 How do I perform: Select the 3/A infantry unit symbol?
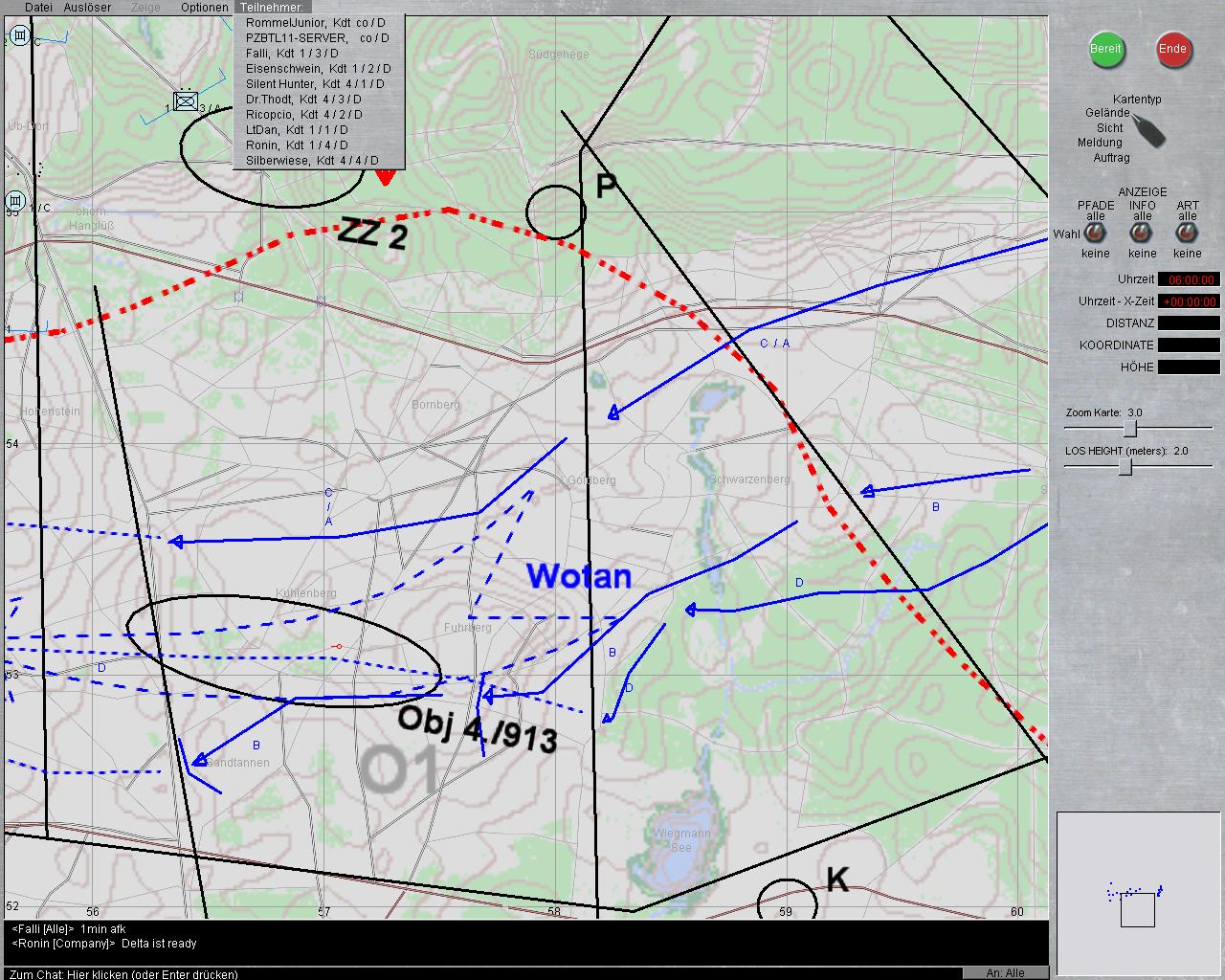tap(185, 101)
